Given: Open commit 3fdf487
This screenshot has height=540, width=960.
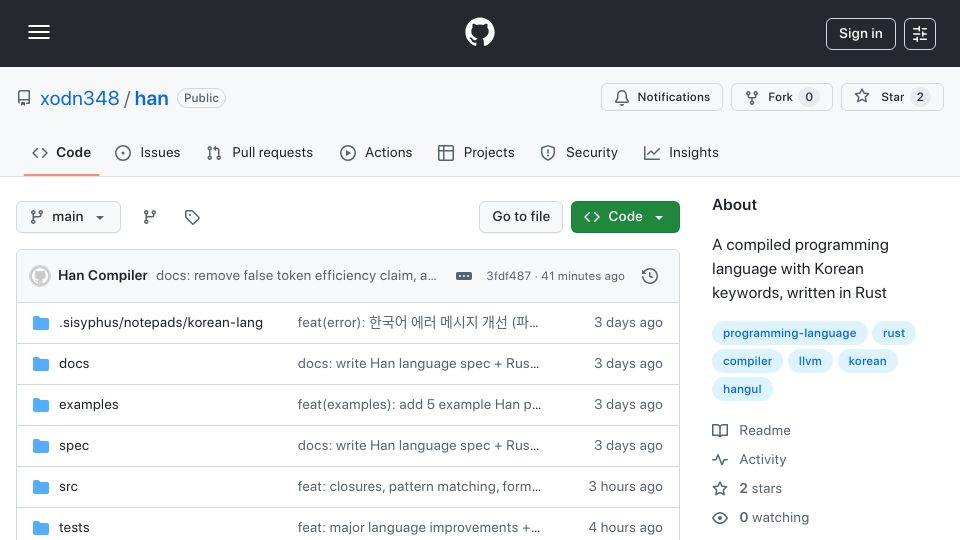Looking at the screenshot, I should pos(508,276).
